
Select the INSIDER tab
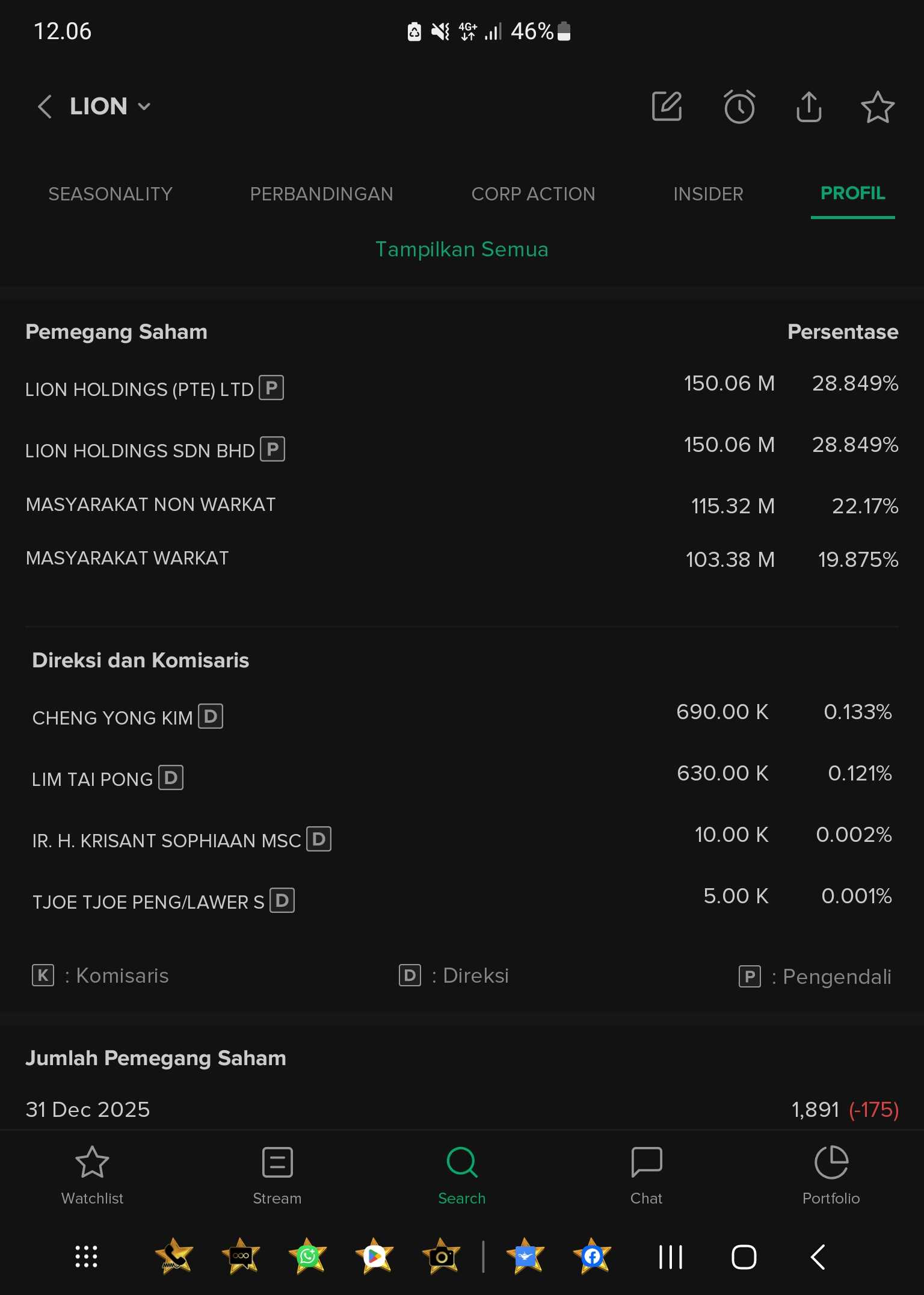[x=708, y=194]
